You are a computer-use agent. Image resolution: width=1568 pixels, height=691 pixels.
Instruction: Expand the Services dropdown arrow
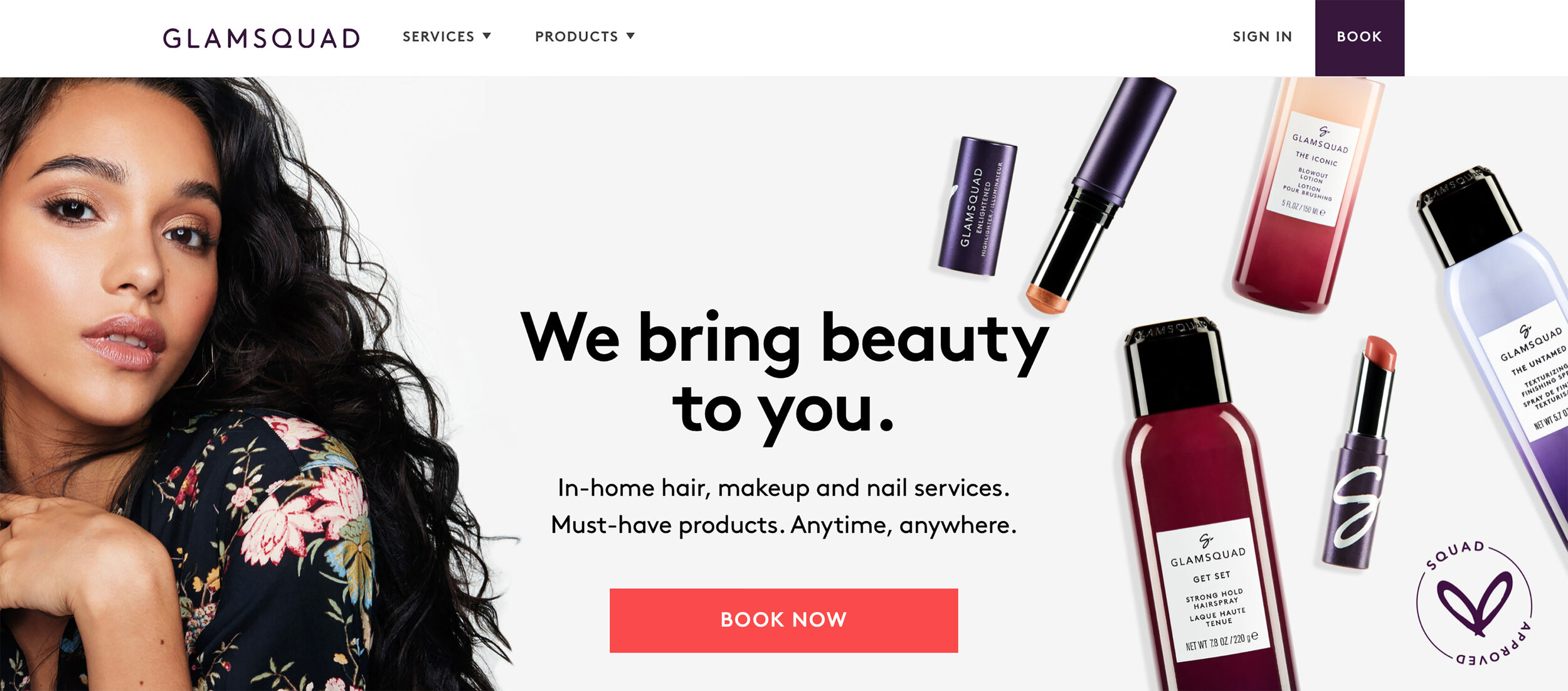[487, 36]
